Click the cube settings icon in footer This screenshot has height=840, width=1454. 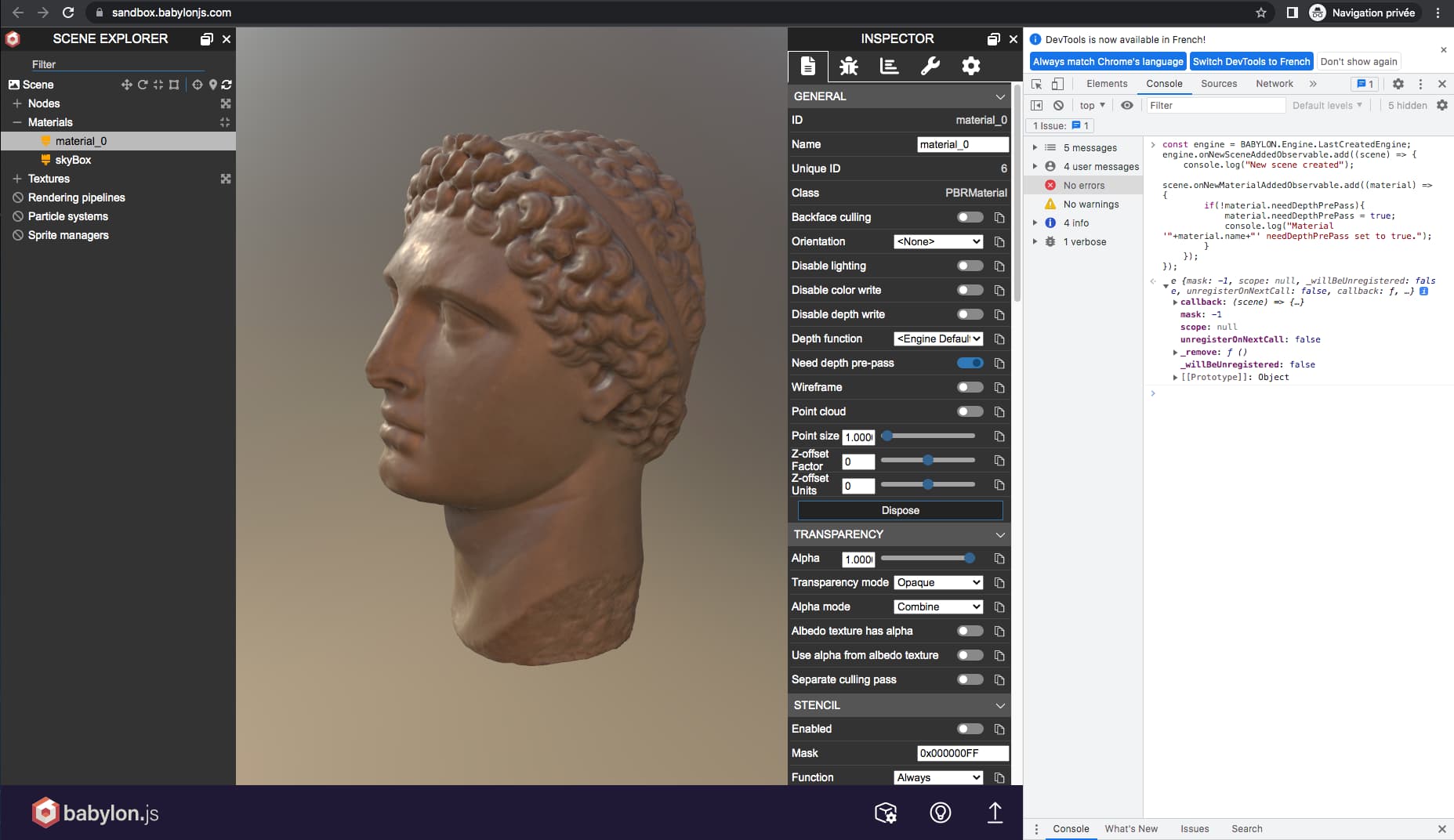click(x=885, y=813)
